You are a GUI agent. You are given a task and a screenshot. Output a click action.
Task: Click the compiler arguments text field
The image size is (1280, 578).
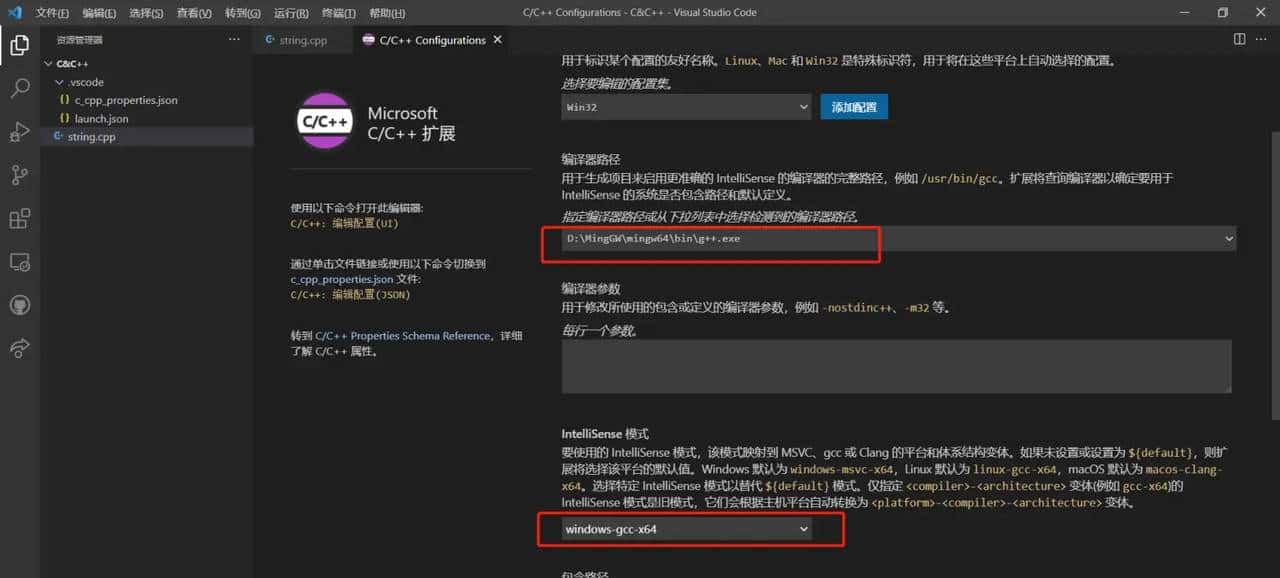[x=895, y=365]
